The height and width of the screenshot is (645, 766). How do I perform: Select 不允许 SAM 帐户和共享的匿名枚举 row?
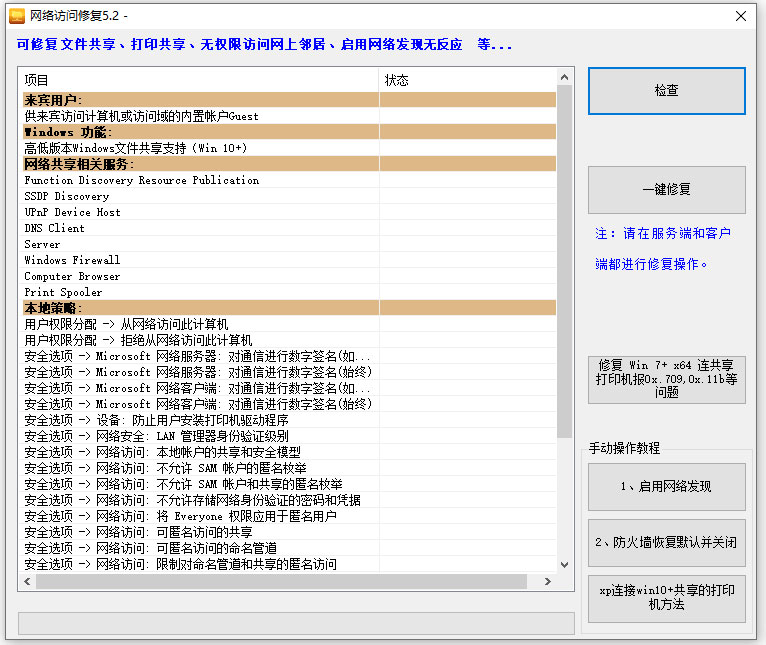coord(289,484)
